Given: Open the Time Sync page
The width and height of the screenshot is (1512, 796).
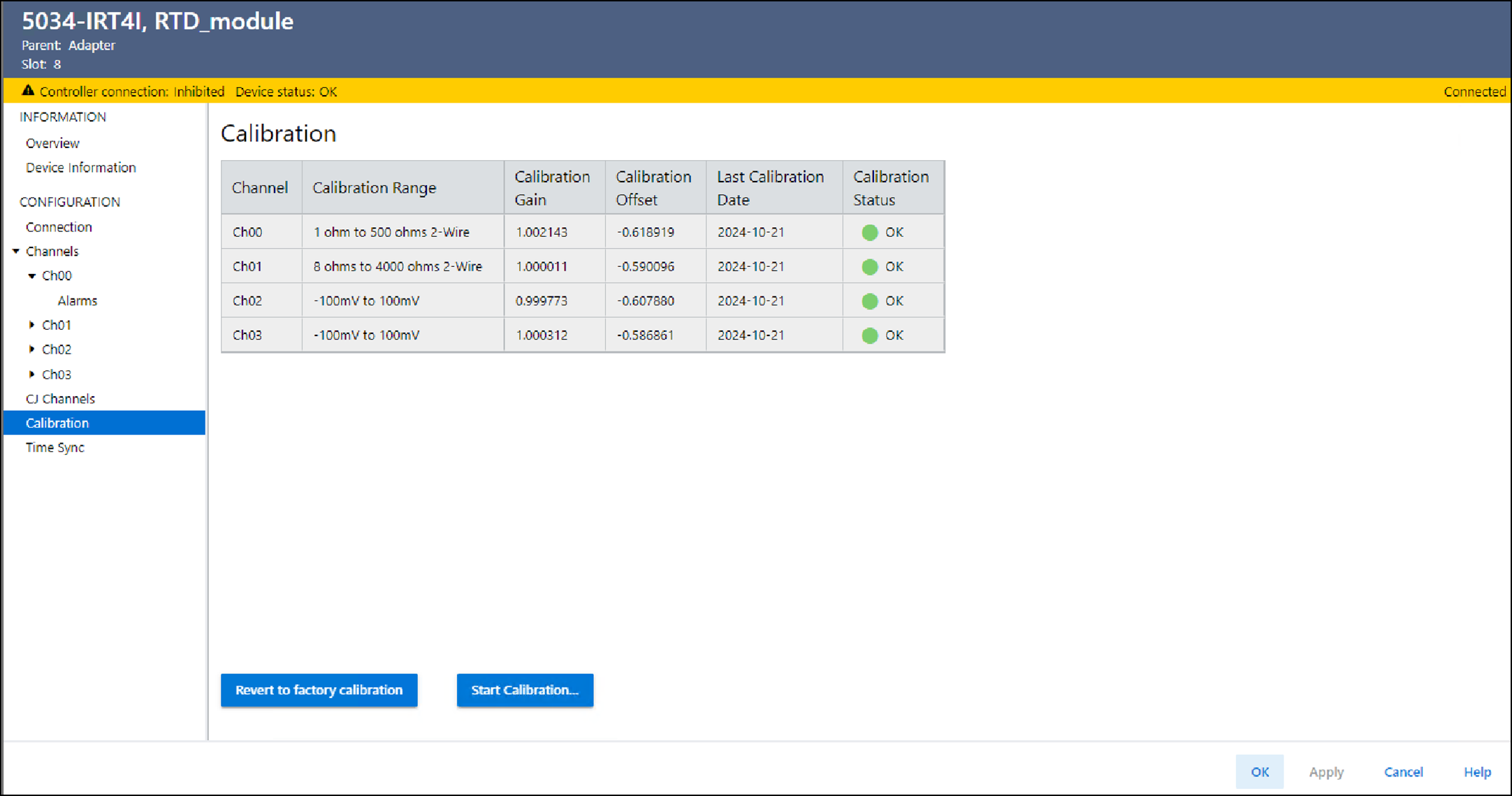Looking at the screenshot, I should click(54, 448).
